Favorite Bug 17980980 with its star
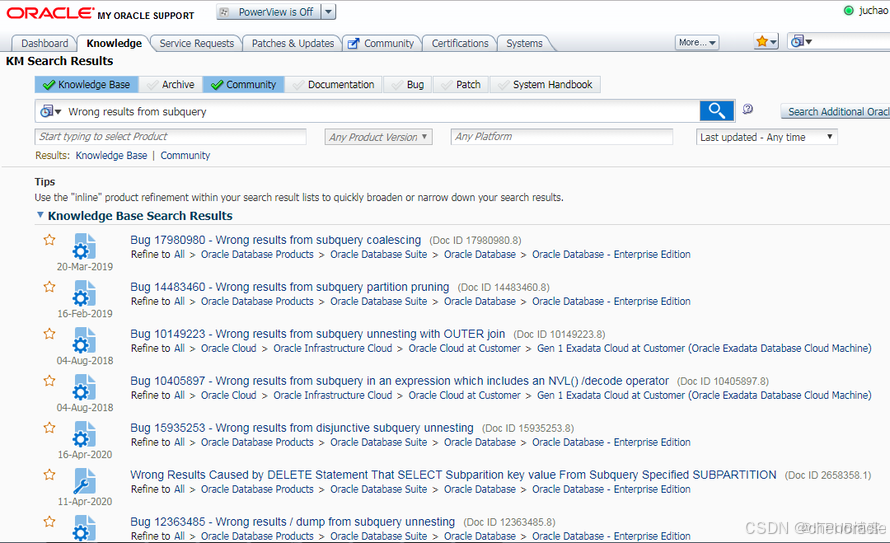Viewport: 890px width, 543px height. click(x=49, y=240)
